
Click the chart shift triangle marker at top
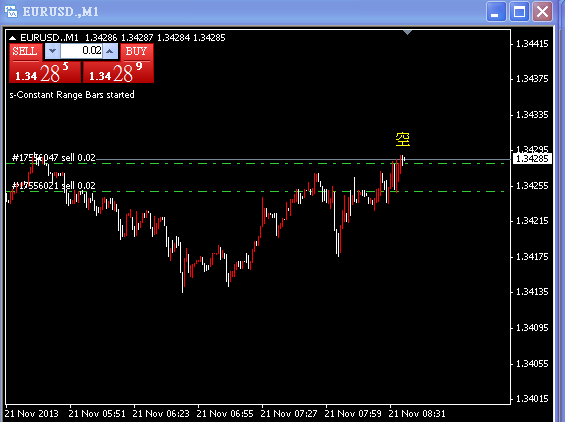[x=408, y=32]
